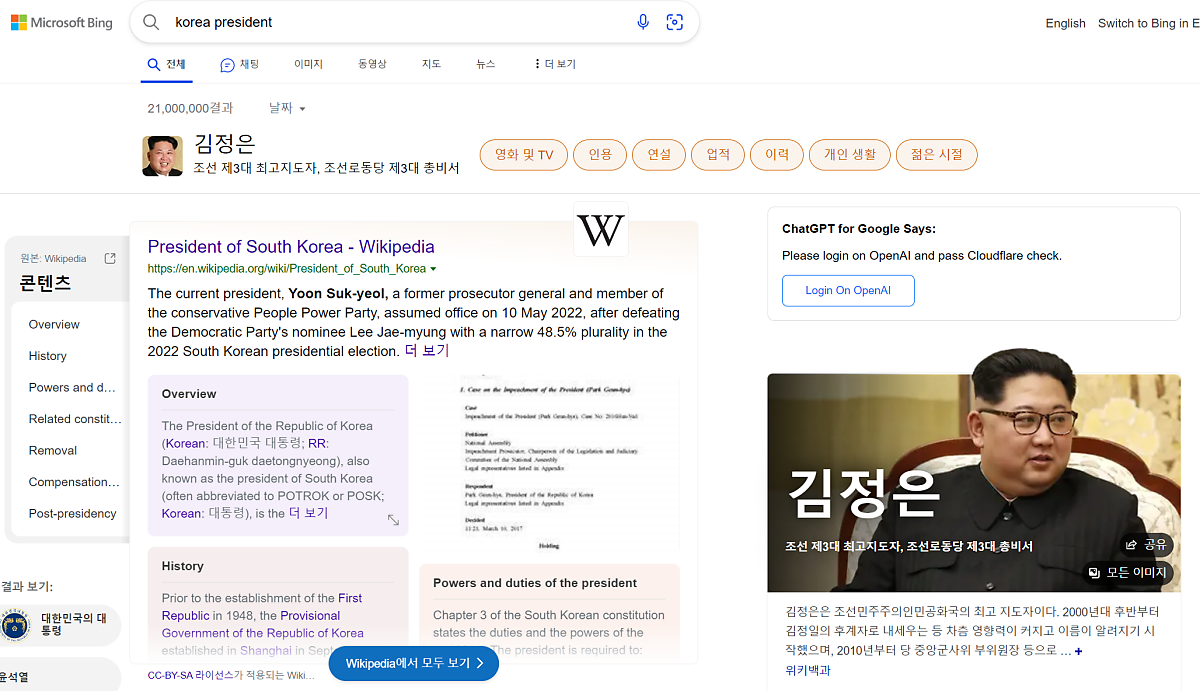Click the 인용 chip

coord(600,155)
